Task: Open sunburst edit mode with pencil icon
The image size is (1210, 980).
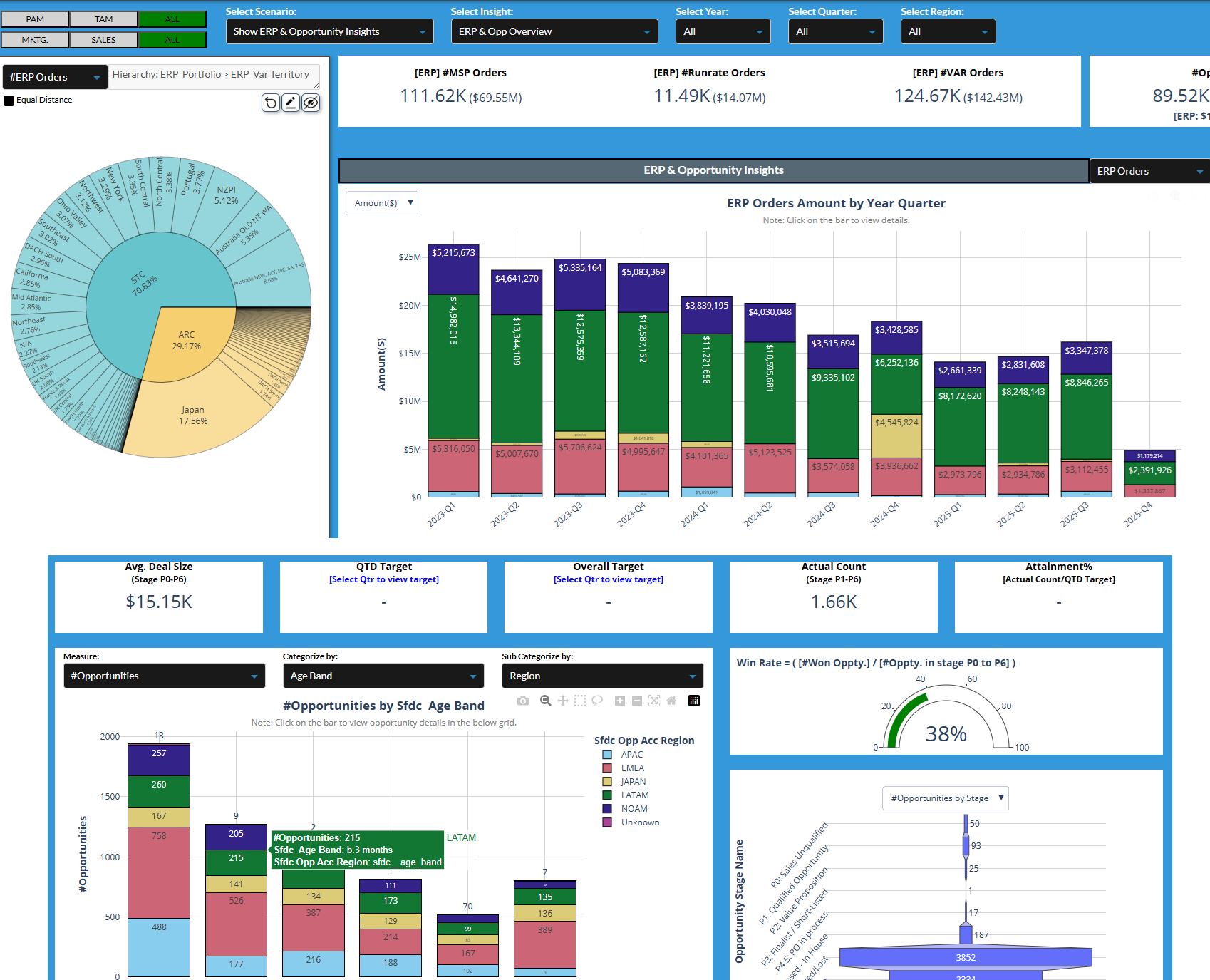Action: [x=291, y=103]
